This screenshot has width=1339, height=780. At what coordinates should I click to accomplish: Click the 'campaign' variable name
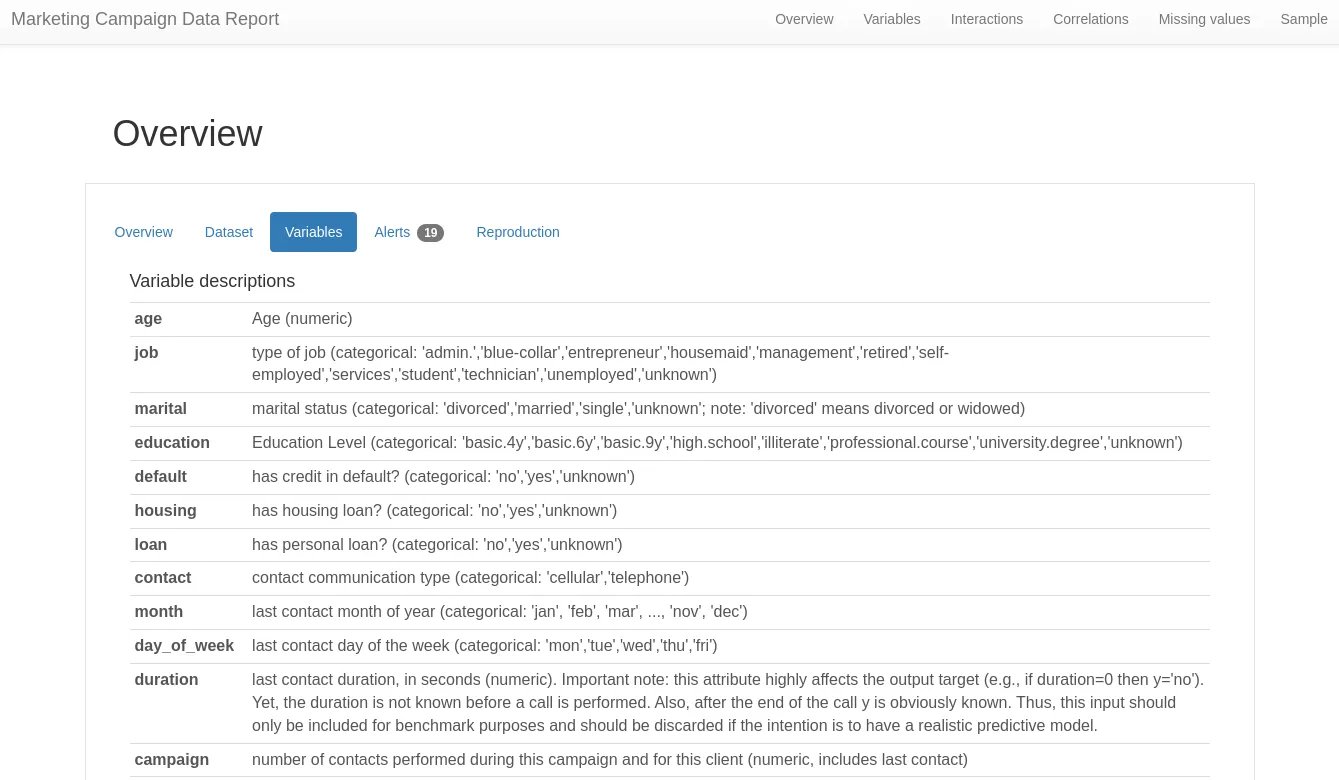[172, 760]
